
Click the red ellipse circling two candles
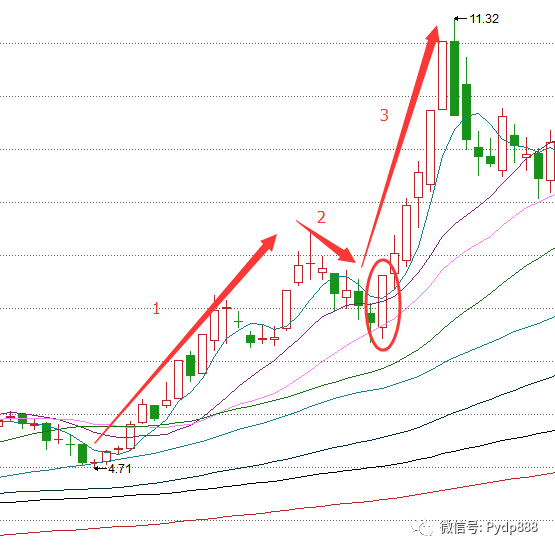point(383,305)
